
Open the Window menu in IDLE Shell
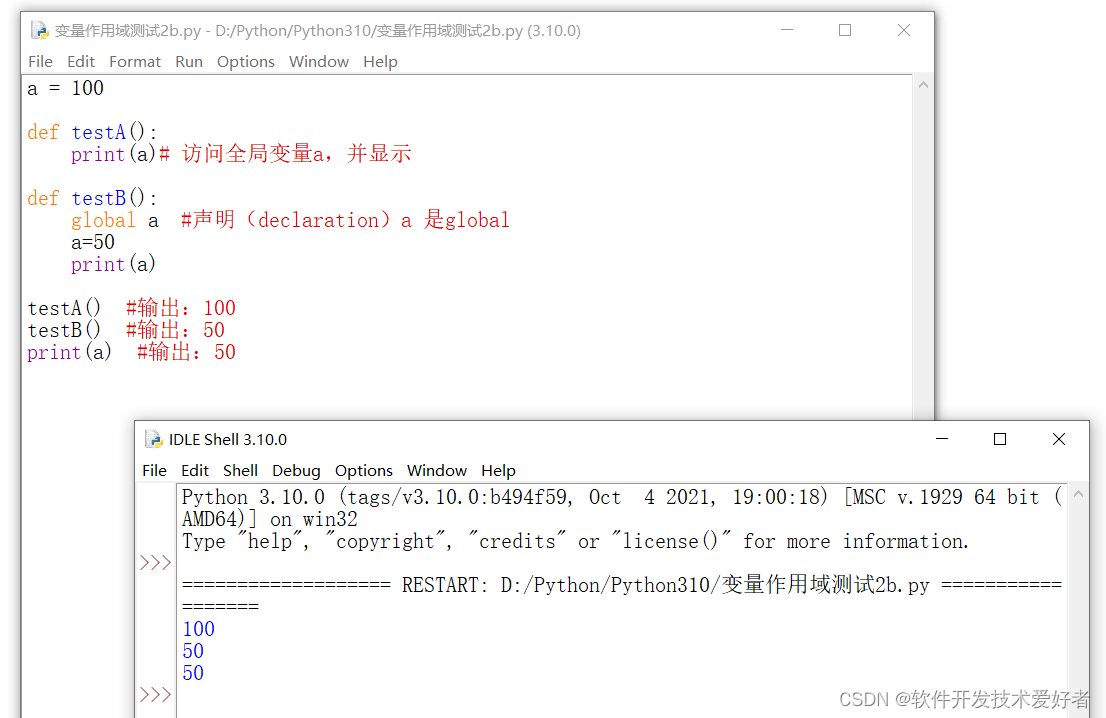coord(437,470)
